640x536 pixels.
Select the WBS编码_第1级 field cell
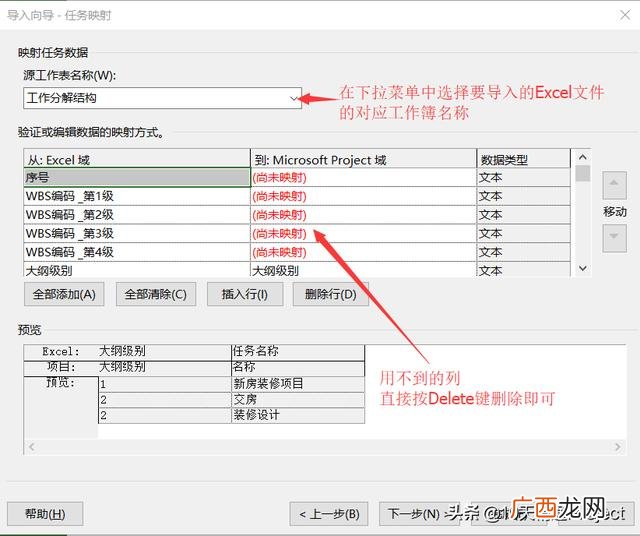coord(137,196)
